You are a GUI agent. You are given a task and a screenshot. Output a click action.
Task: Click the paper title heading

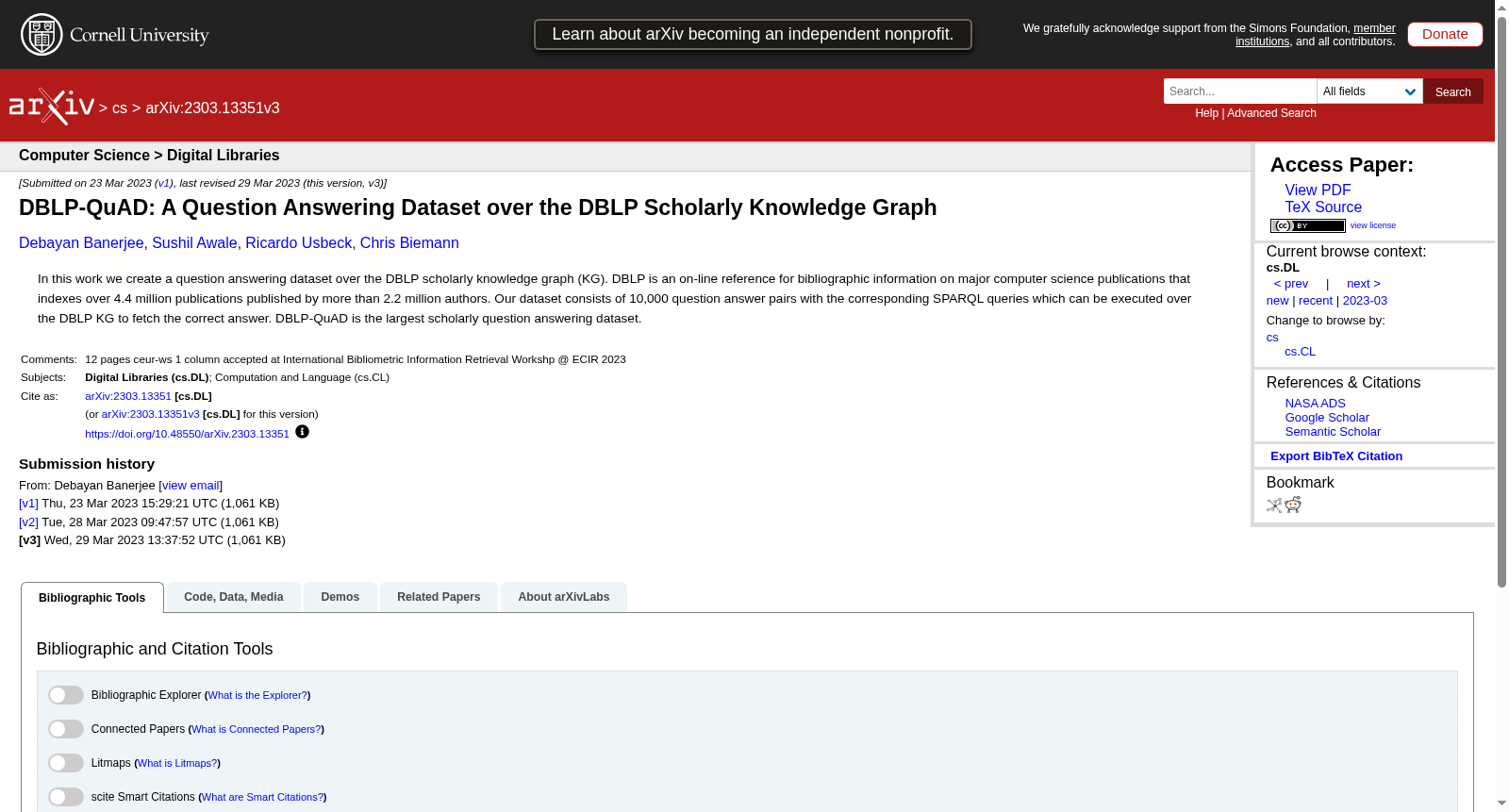[x=478, y=207]
